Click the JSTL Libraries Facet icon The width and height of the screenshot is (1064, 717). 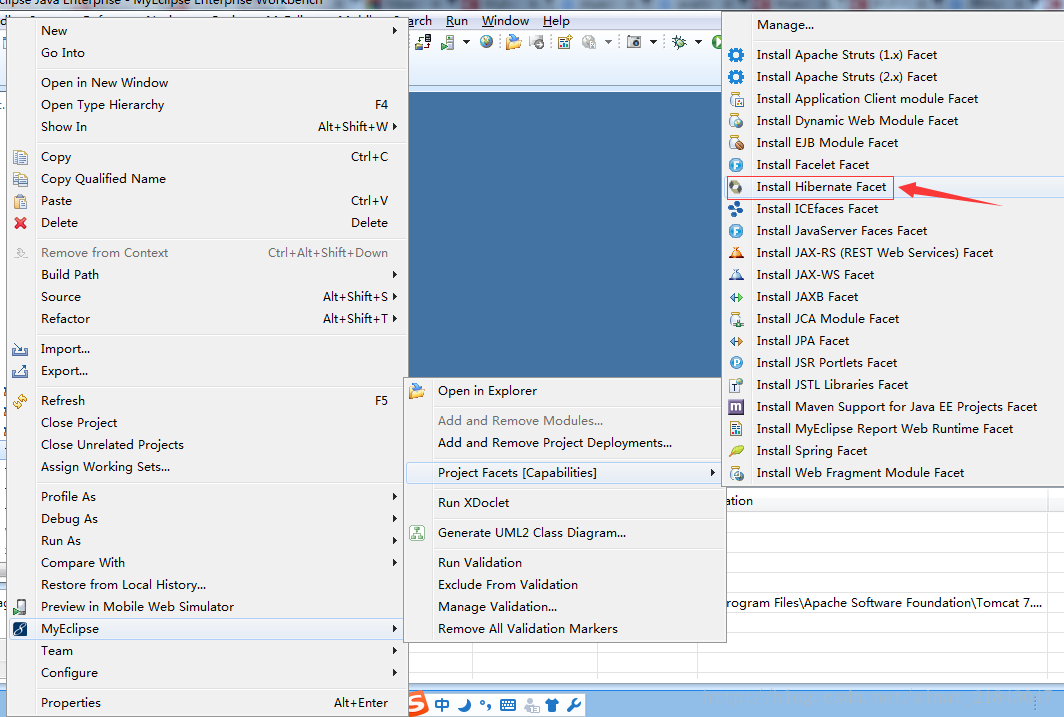point(736,385)
